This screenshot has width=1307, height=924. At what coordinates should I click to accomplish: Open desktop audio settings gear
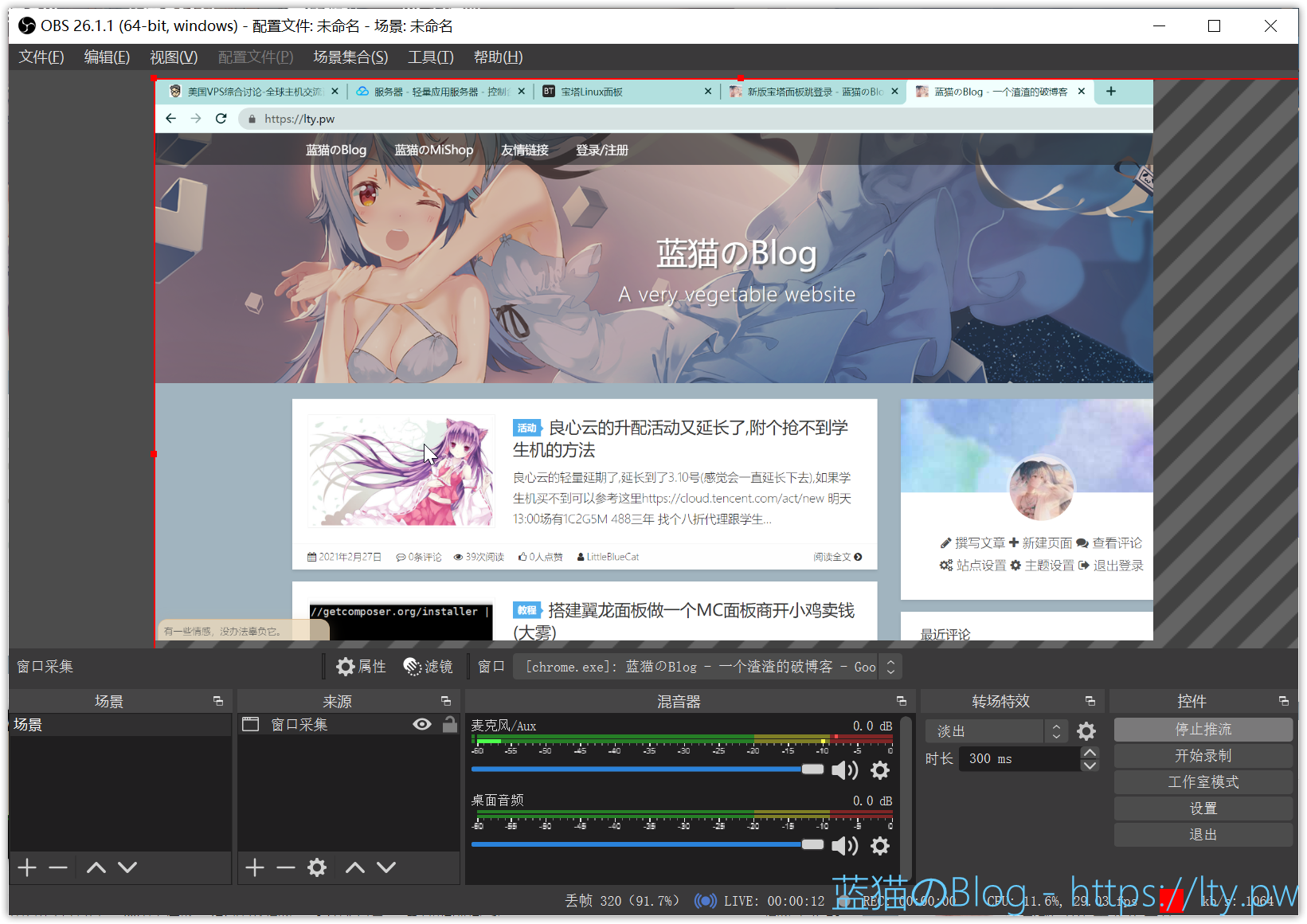coord(879,846)
